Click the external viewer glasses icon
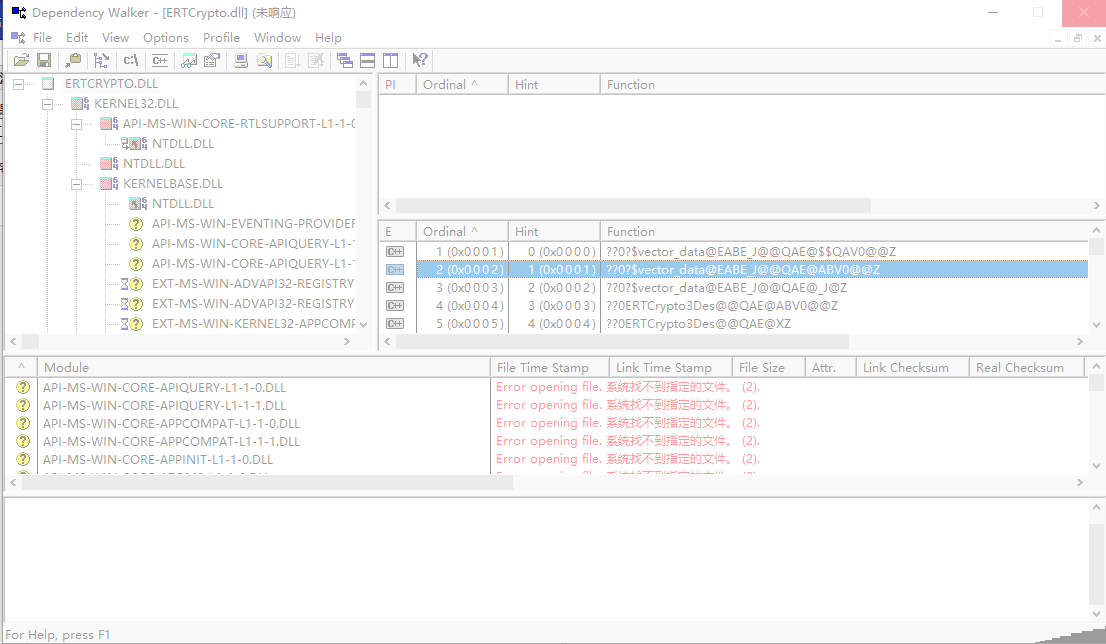 pyautogui.click(x=188, y=61)
